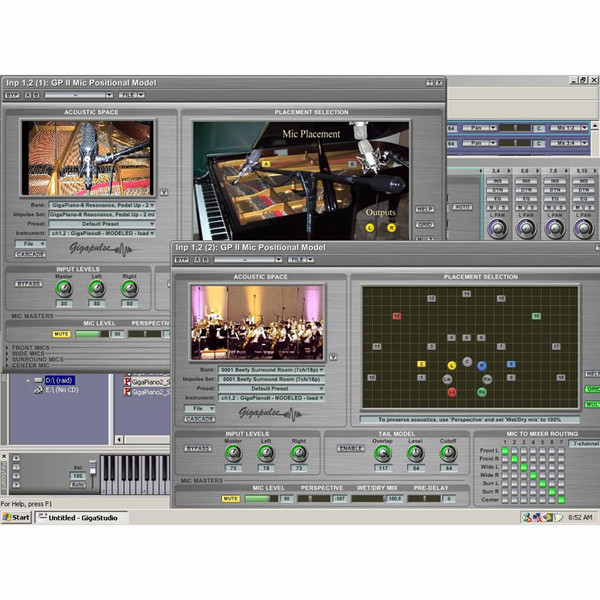Adjust the WET/DRY MIX slider

(x=367, y=499)
